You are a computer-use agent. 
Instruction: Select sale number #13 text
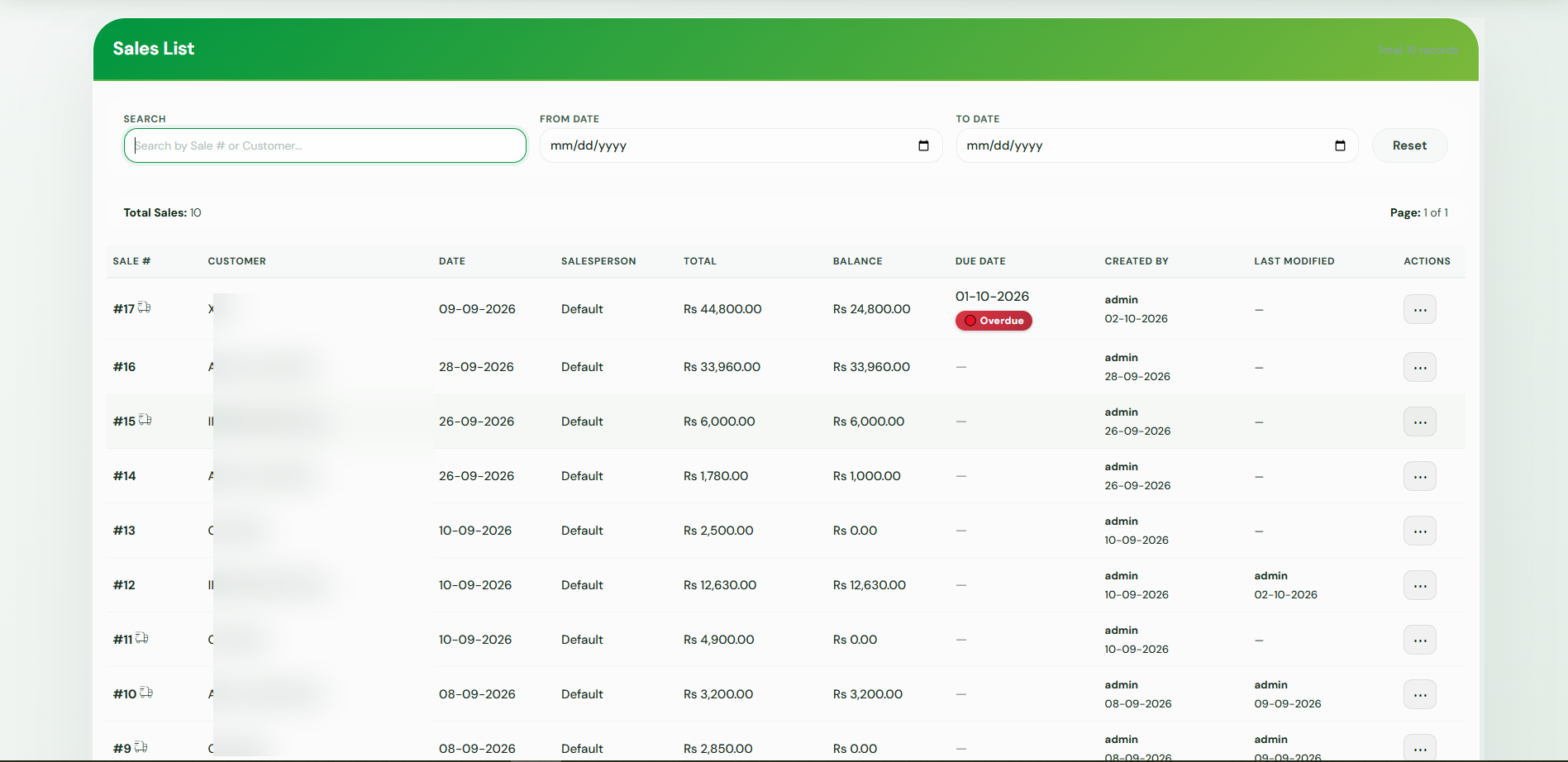click(124, 531)
